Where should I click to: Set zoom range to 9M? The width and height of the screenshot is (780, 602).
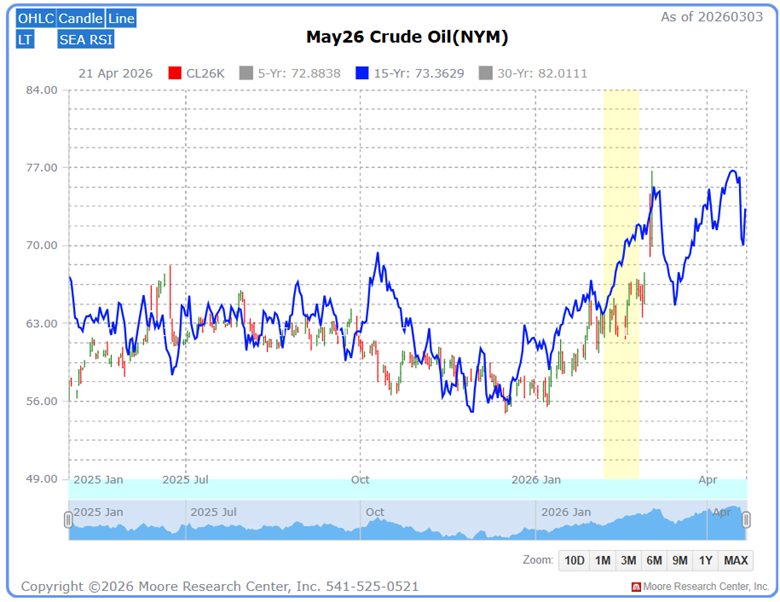coord(680,561)
